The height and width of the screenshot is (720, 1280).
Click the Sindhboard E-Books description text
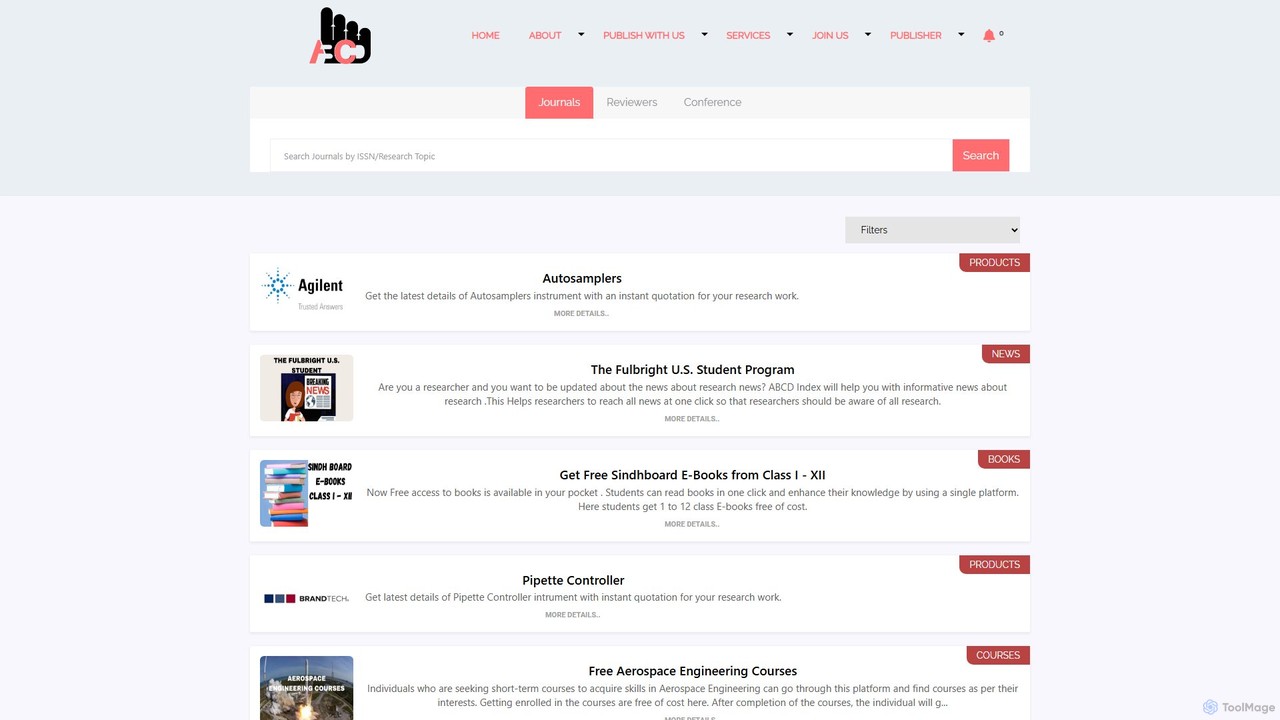point(692,500)
